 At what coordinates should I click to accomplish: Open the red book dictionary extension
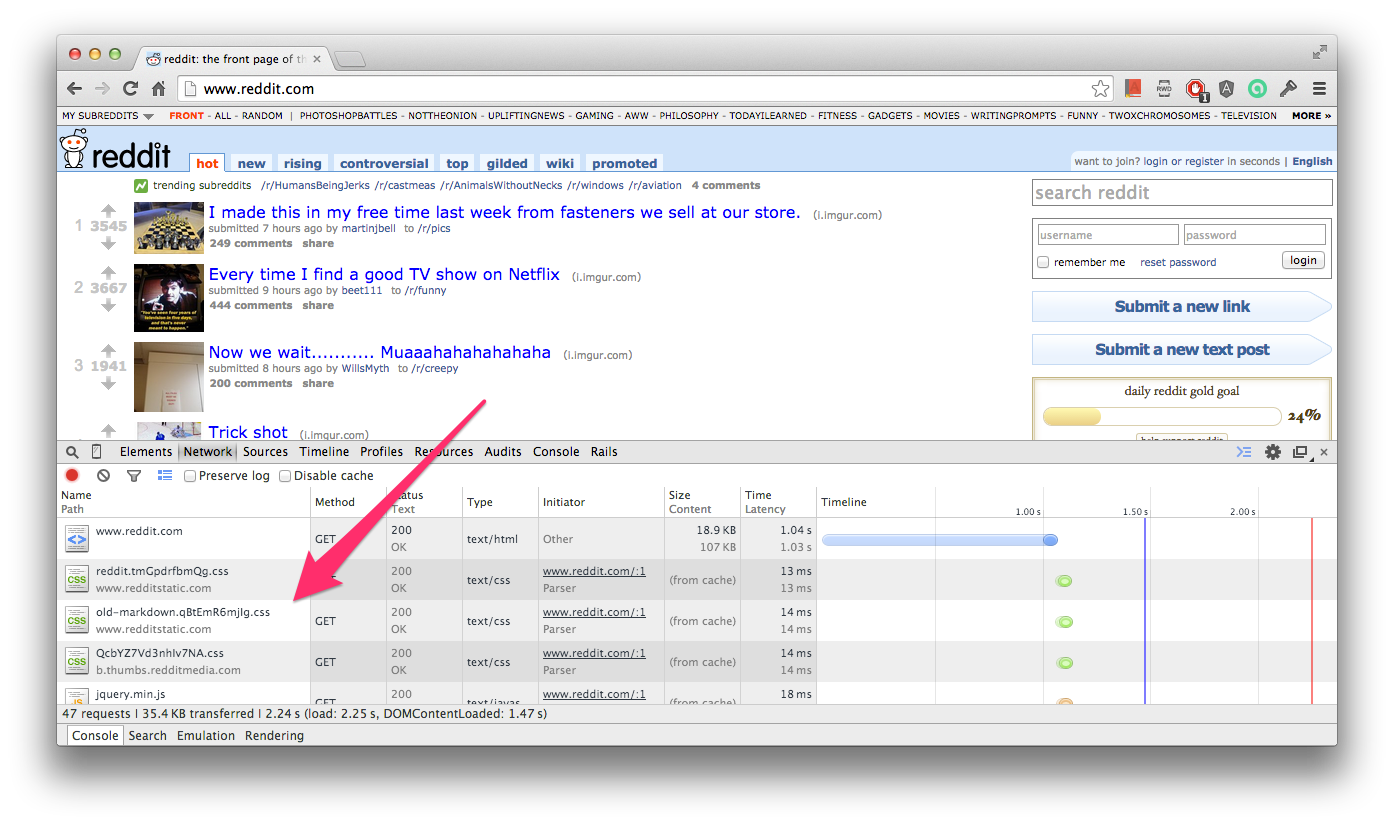coord(1133,88)
